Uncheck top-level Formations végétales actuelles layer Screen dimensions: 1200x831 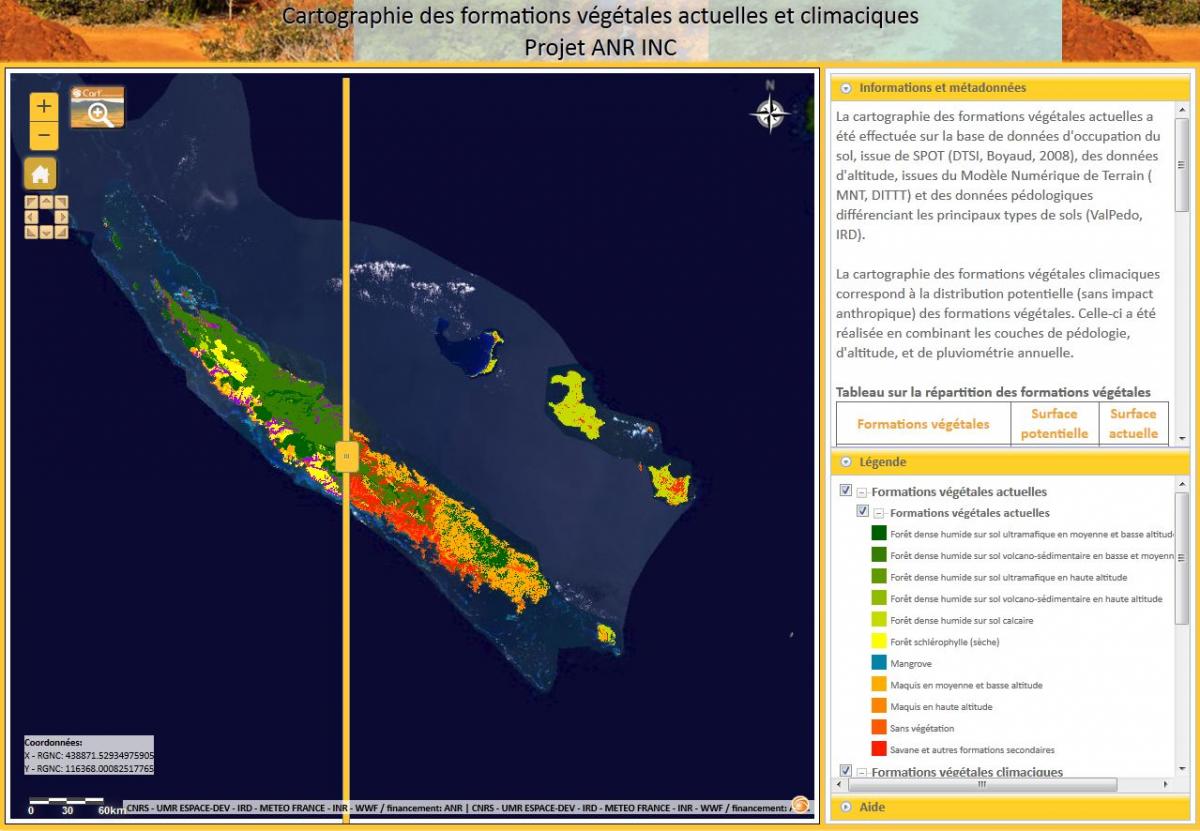pos(846,491)
